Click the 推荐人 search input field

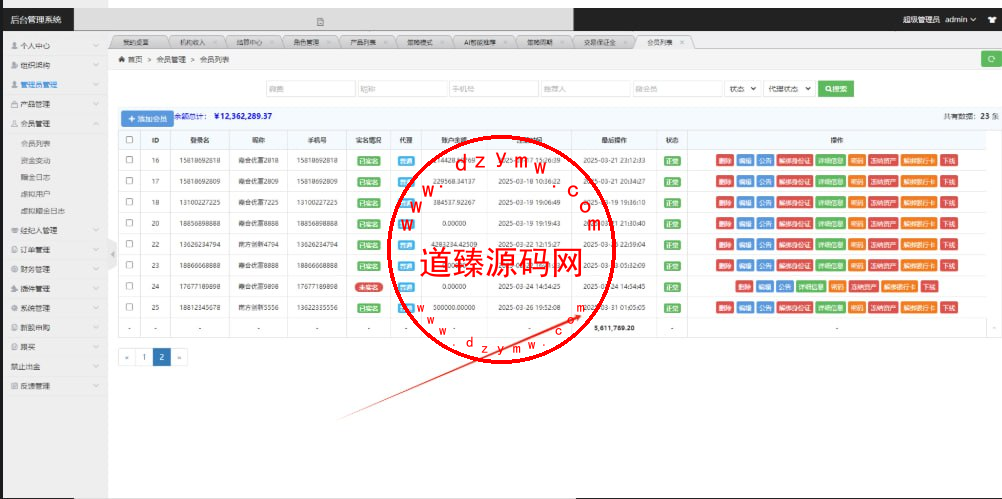tap(585, 89)
